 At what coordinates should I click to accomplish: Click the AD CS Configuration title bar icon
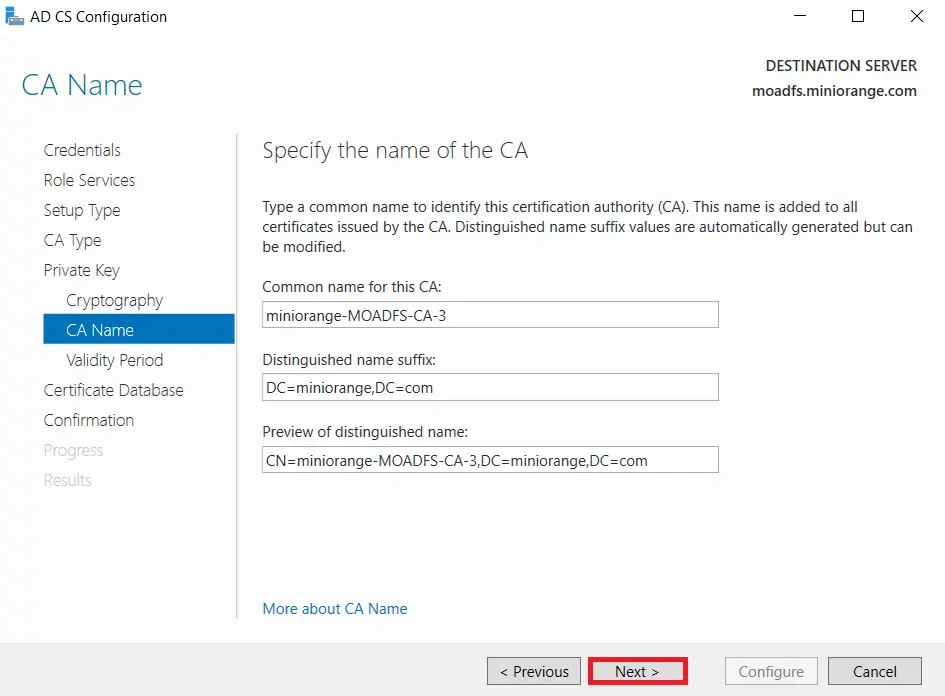click(14, 16)
